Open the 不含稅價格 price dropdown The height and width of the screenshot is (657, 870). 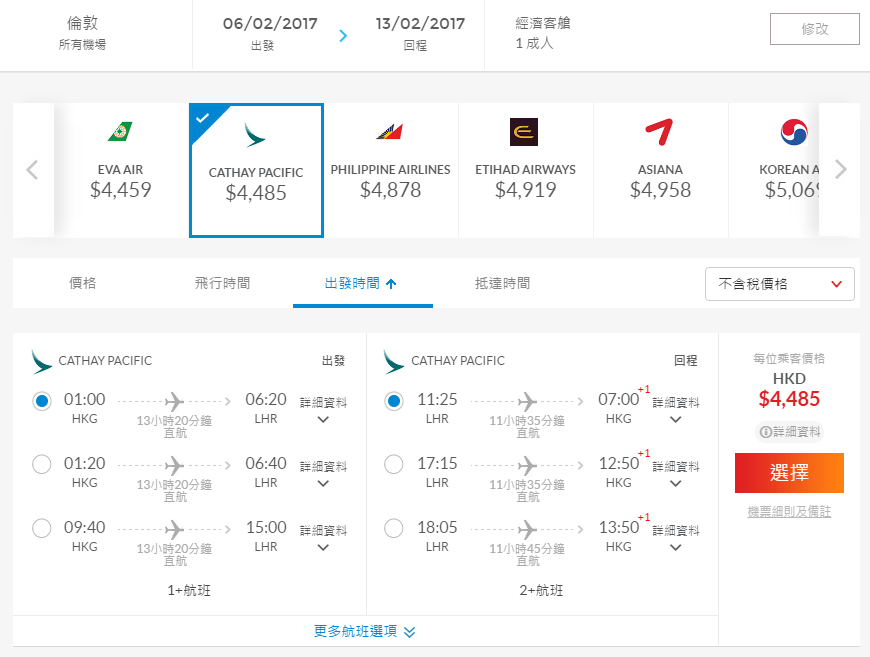(780, 284)
